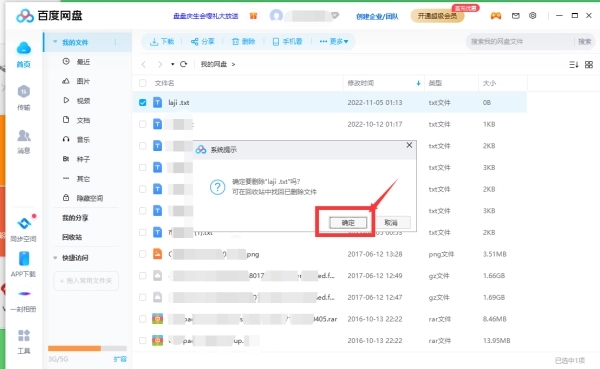Go forward with the right arrow
This screenshot has height=369, width=600.
click(160, 64)
